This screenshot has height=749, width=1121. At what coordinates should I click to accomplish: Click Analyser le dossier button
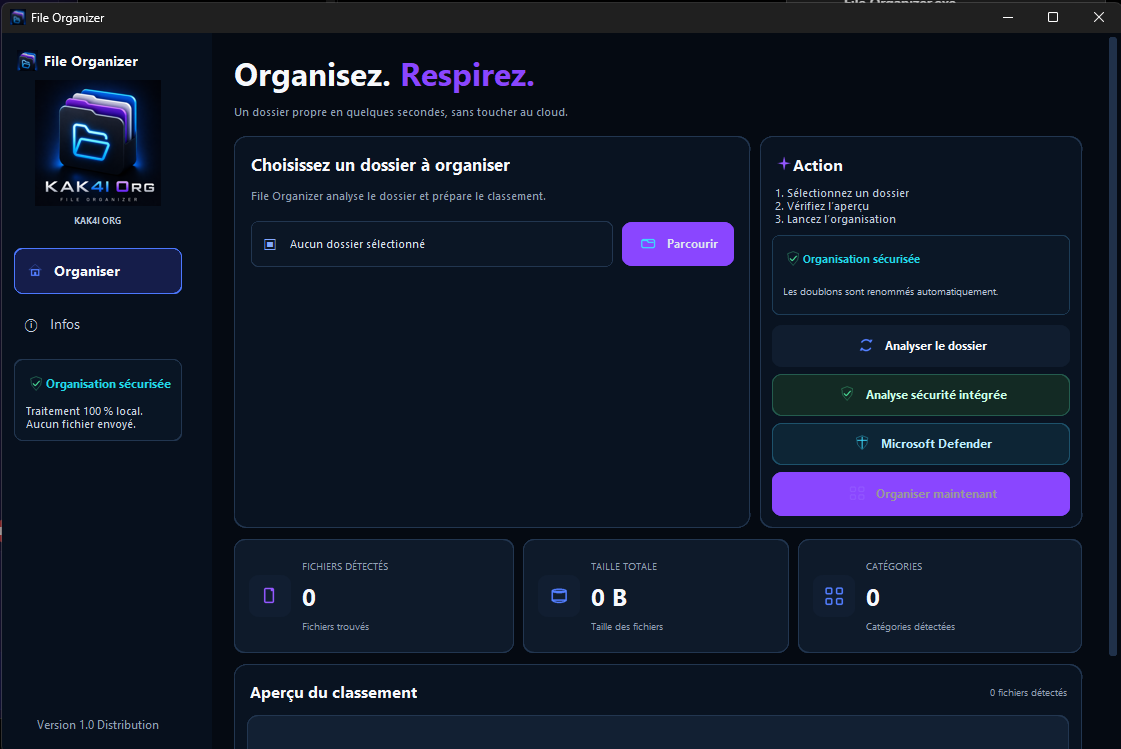coord(921,346)
